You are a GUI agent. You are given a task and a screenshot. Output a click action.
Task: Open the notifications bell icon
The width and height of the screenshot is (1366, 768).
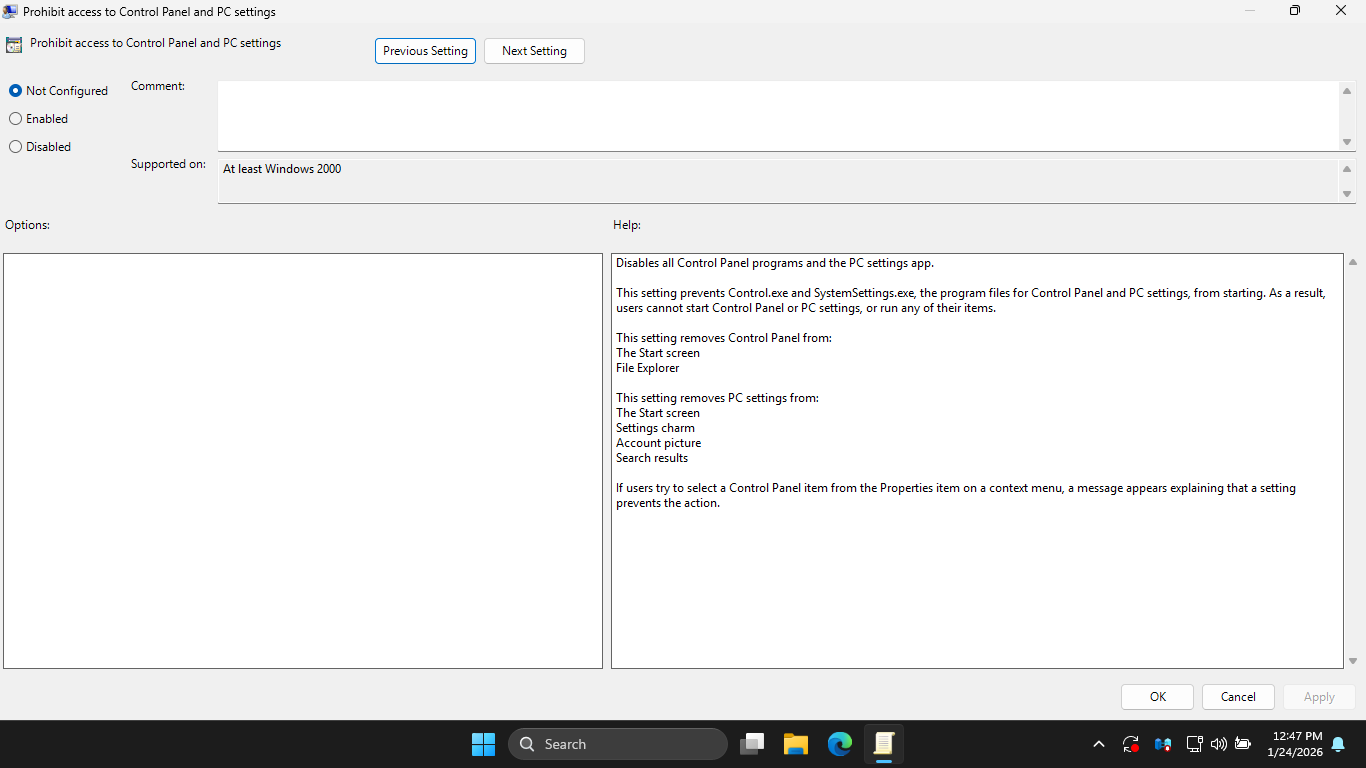(1338, 744)
